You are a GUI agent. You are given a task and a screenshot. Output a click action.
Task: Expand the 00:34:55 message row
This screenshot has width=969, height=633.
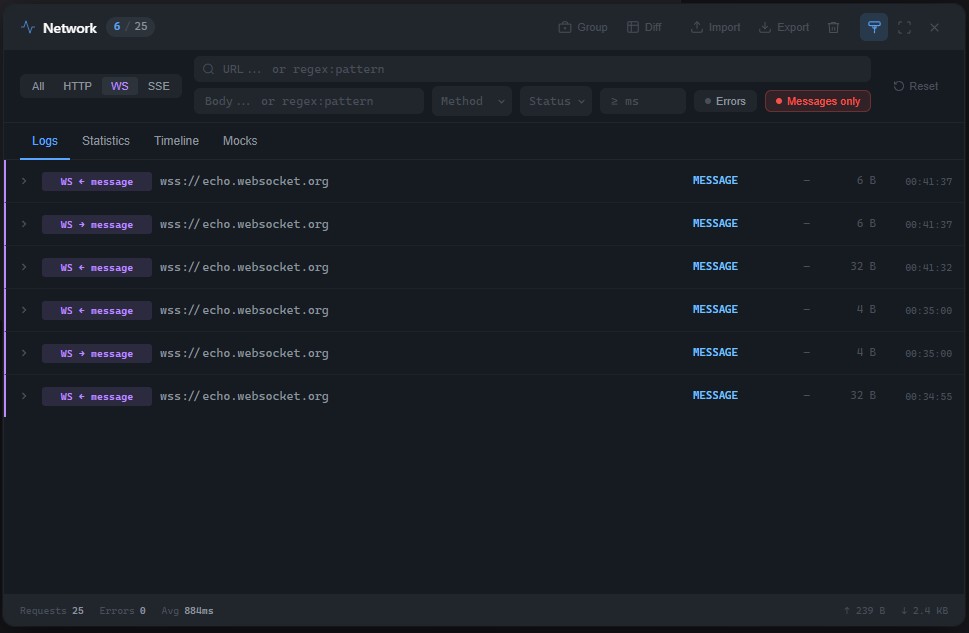click(x=24, y=396)
